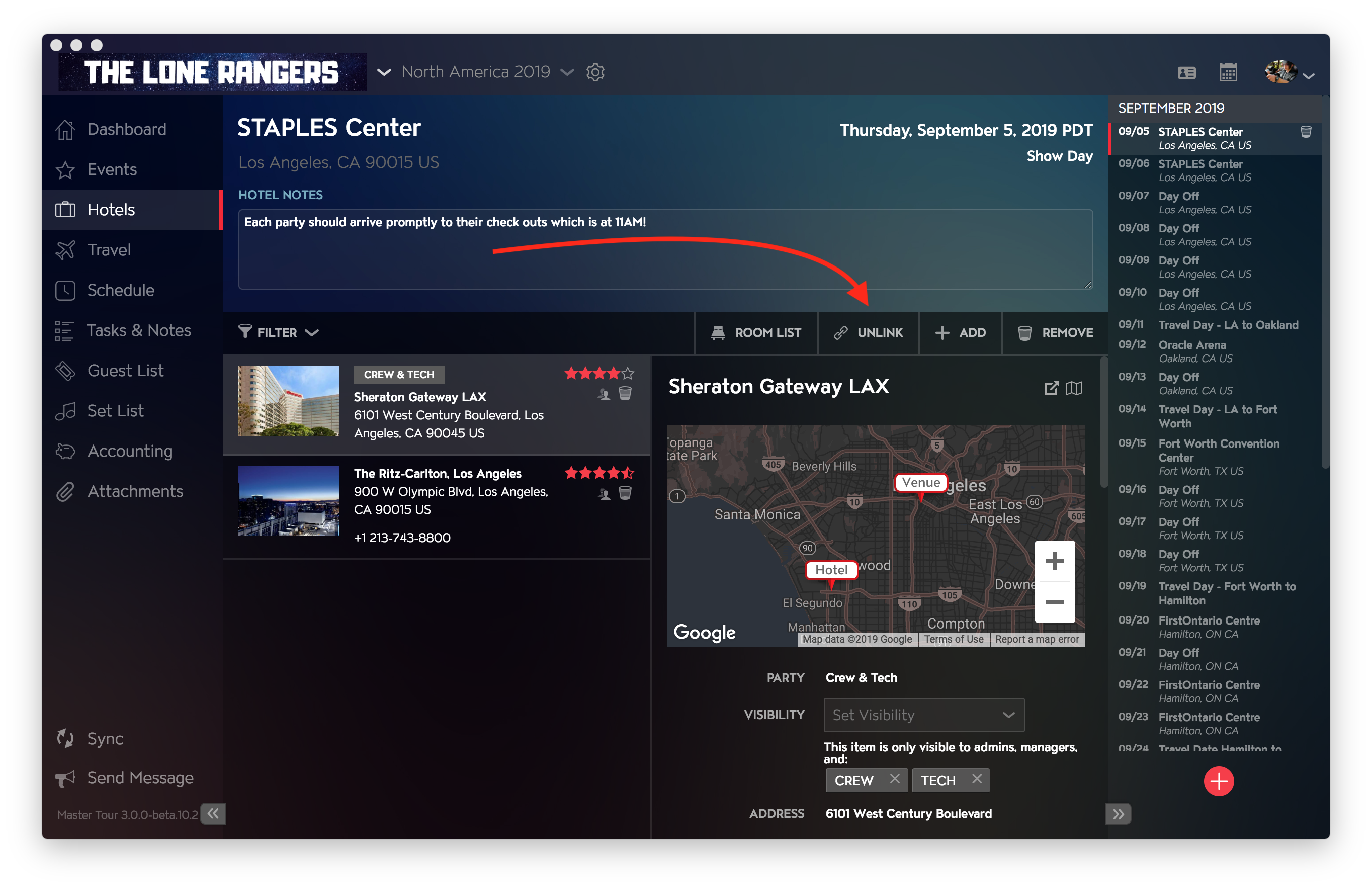Click the details panel scrollbar
The image size is (1372, 889).
pos(1103,422)
